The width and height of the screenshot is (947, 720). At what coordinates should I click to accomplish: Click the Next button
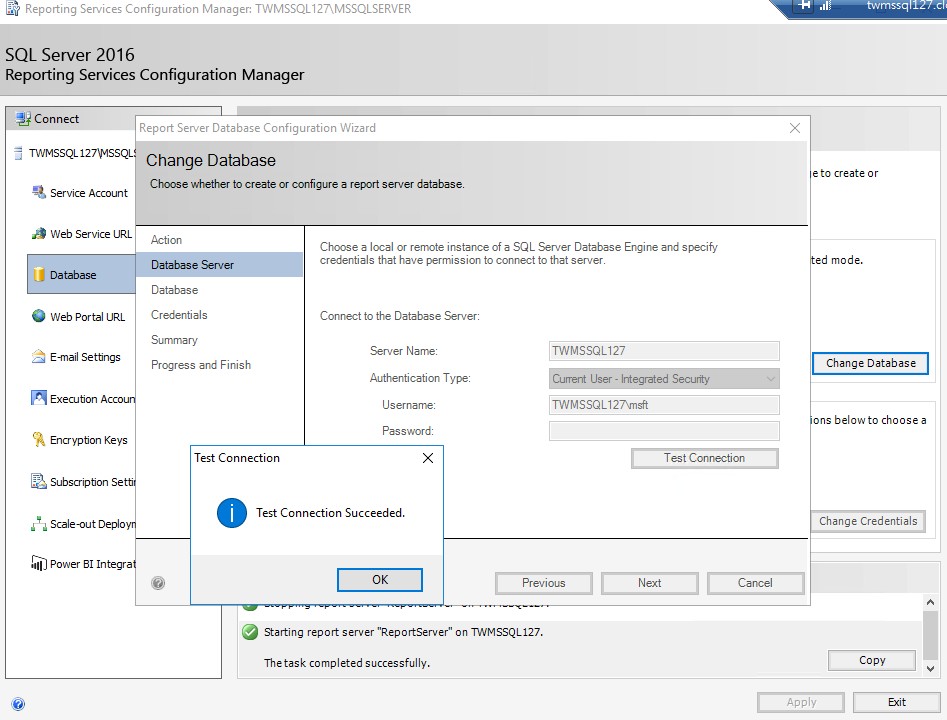point(650,583)
